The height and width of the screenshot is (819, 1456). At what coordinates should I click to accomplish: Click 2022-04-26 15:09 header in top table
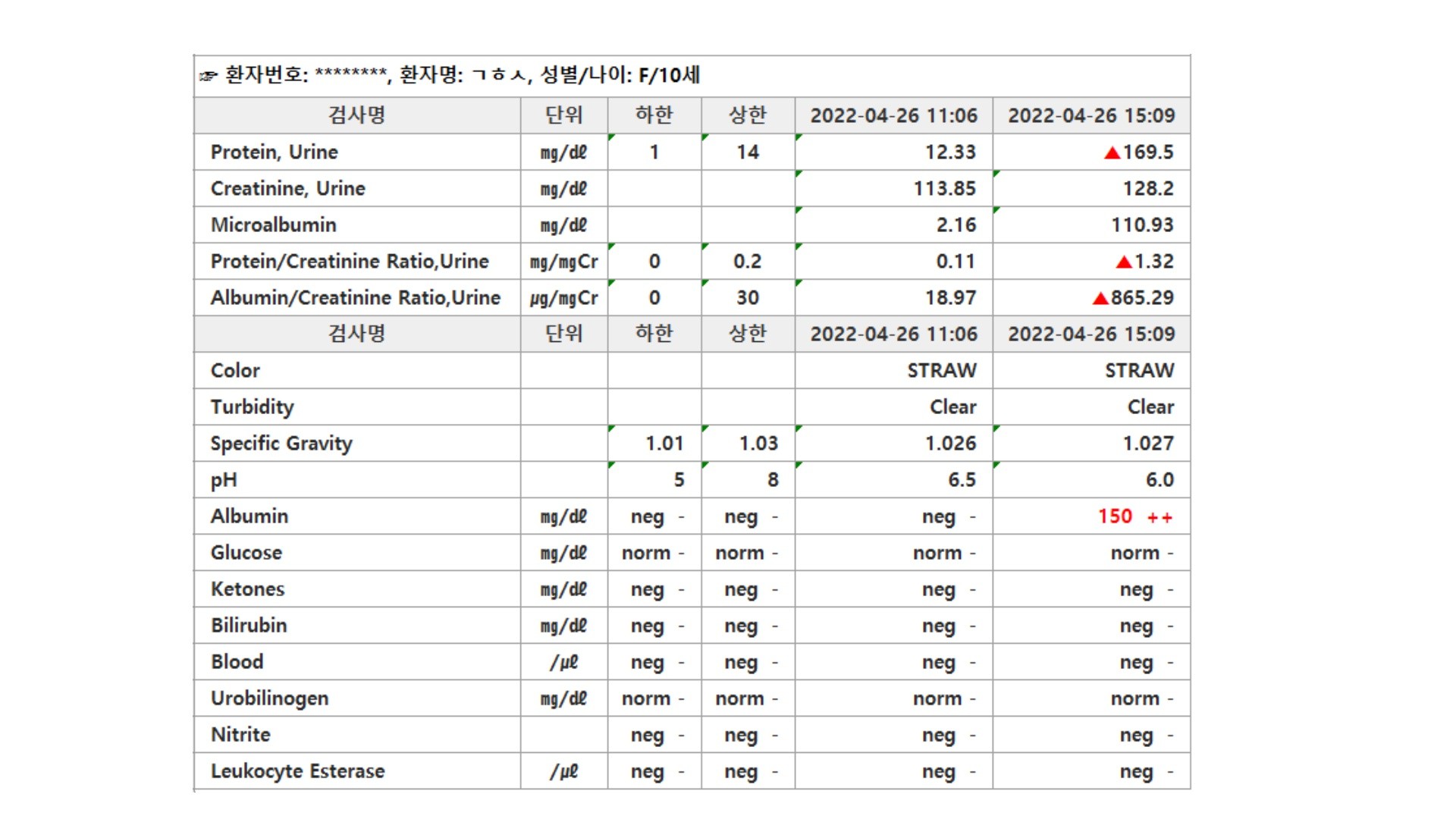pos(1090,115)
